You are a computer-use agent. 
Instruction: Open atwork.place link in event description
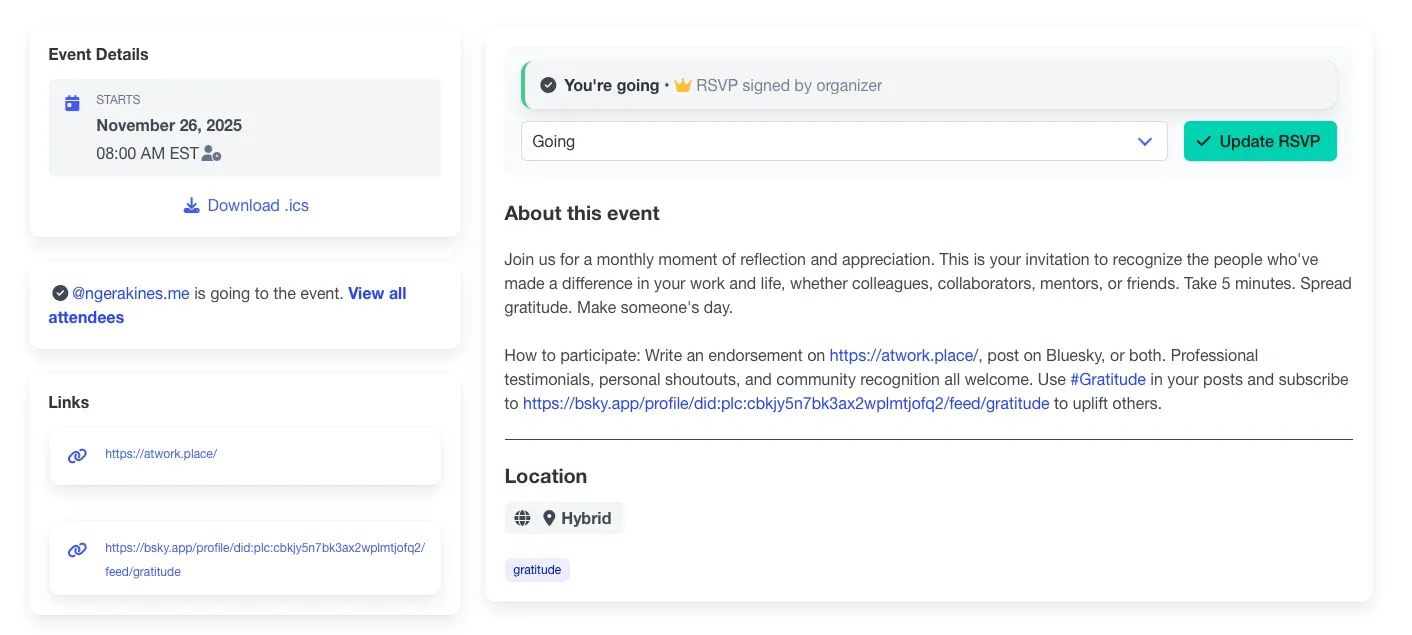point(903,355)
